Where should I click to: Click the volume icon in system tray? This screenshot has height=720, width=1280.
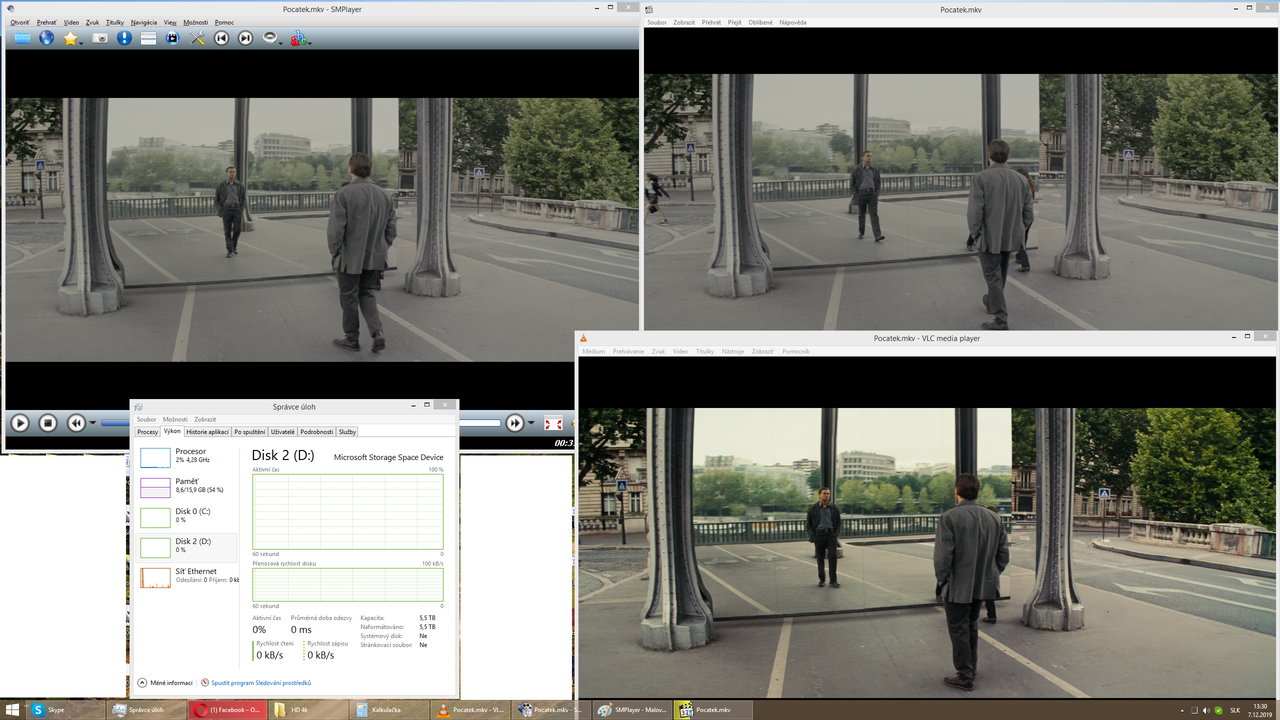pyautogui.click(x=1206, y=710)
